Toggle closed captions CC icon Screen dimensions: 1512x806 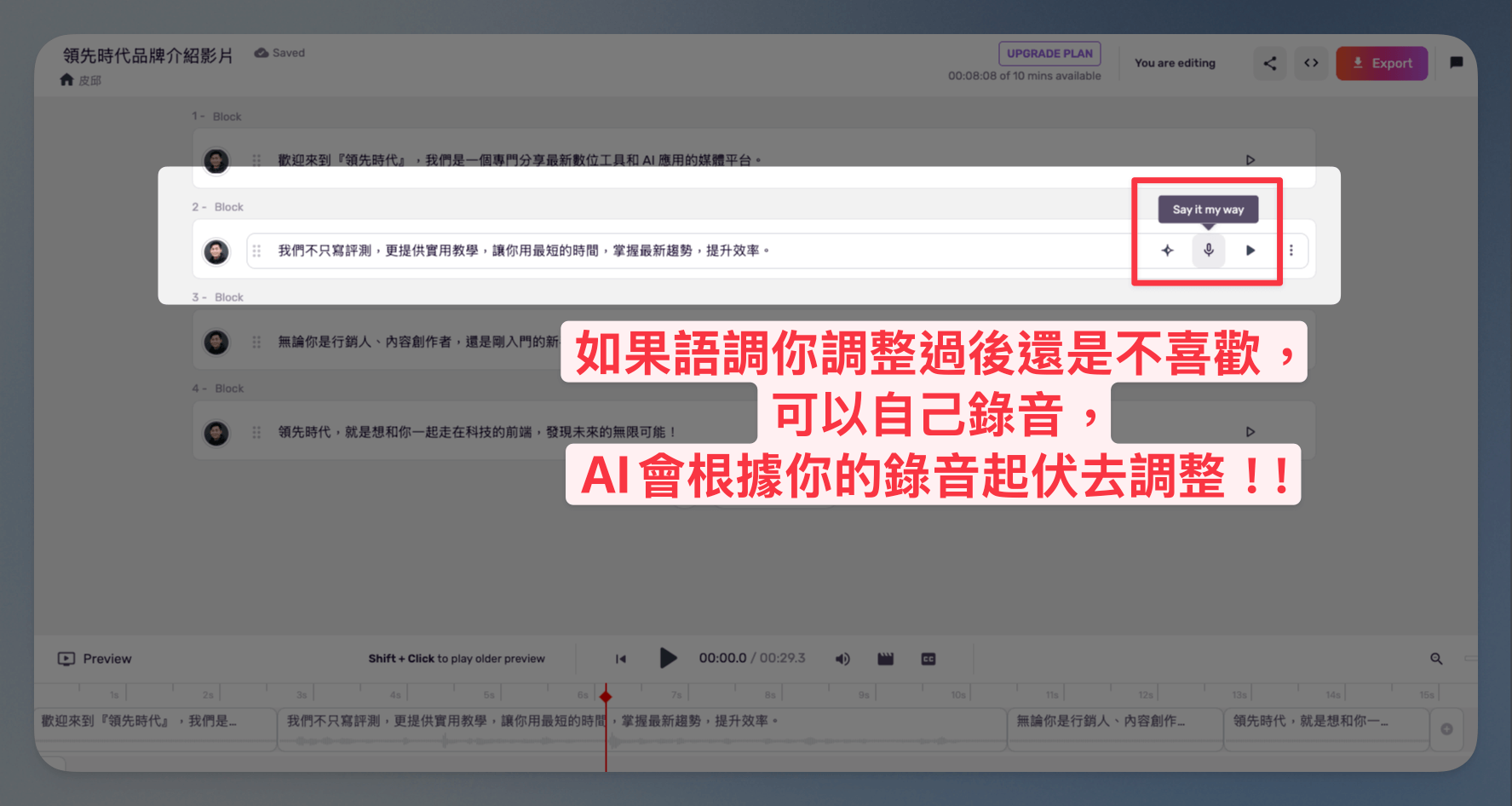(928, 659)
